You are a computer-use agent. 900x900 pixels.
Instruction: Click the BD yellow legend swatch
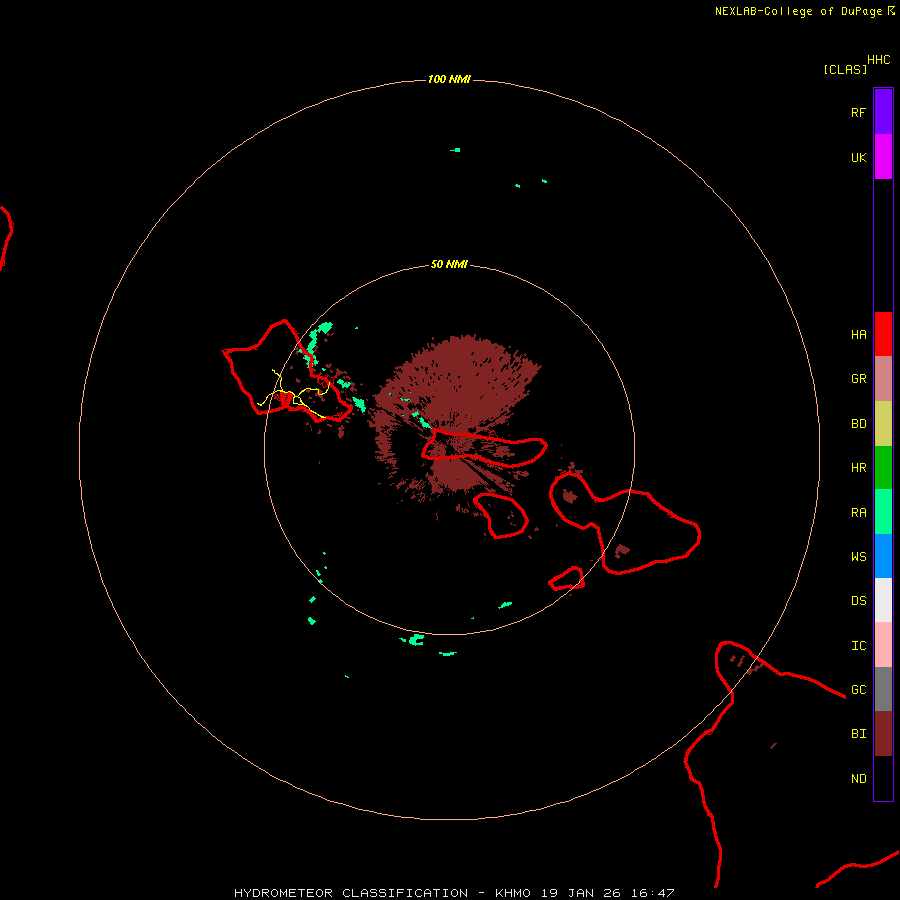tap(883, 424)
